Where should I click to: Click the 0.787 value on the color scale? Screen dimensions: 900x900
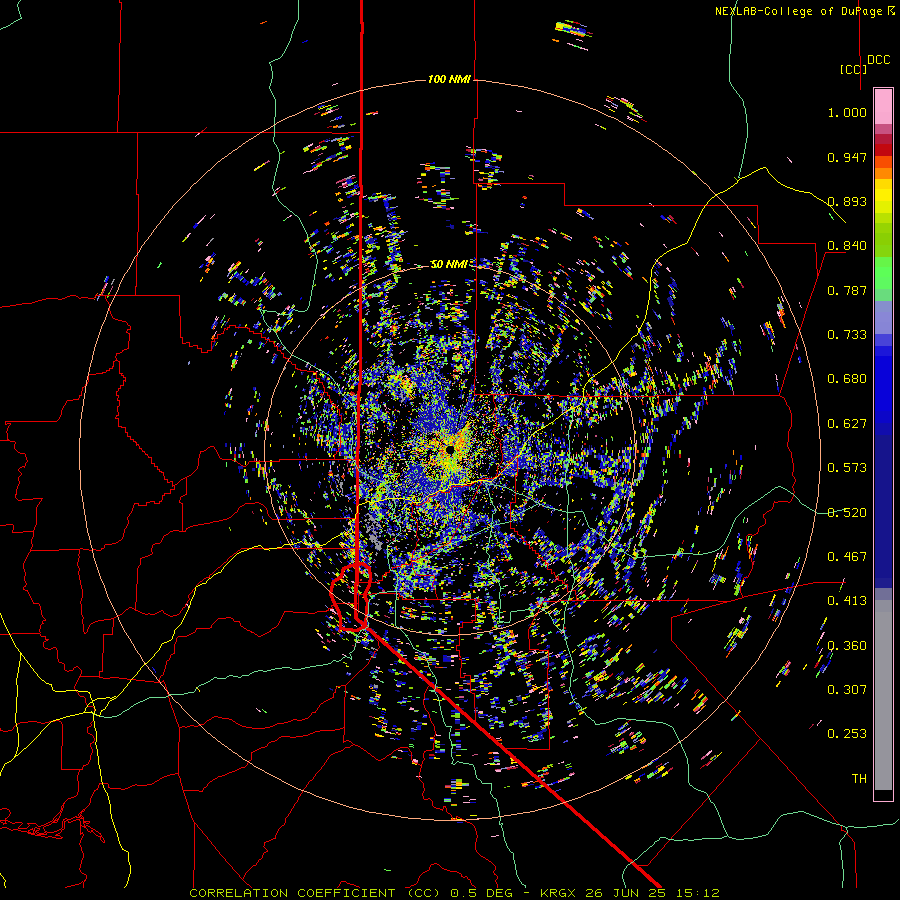847,290
